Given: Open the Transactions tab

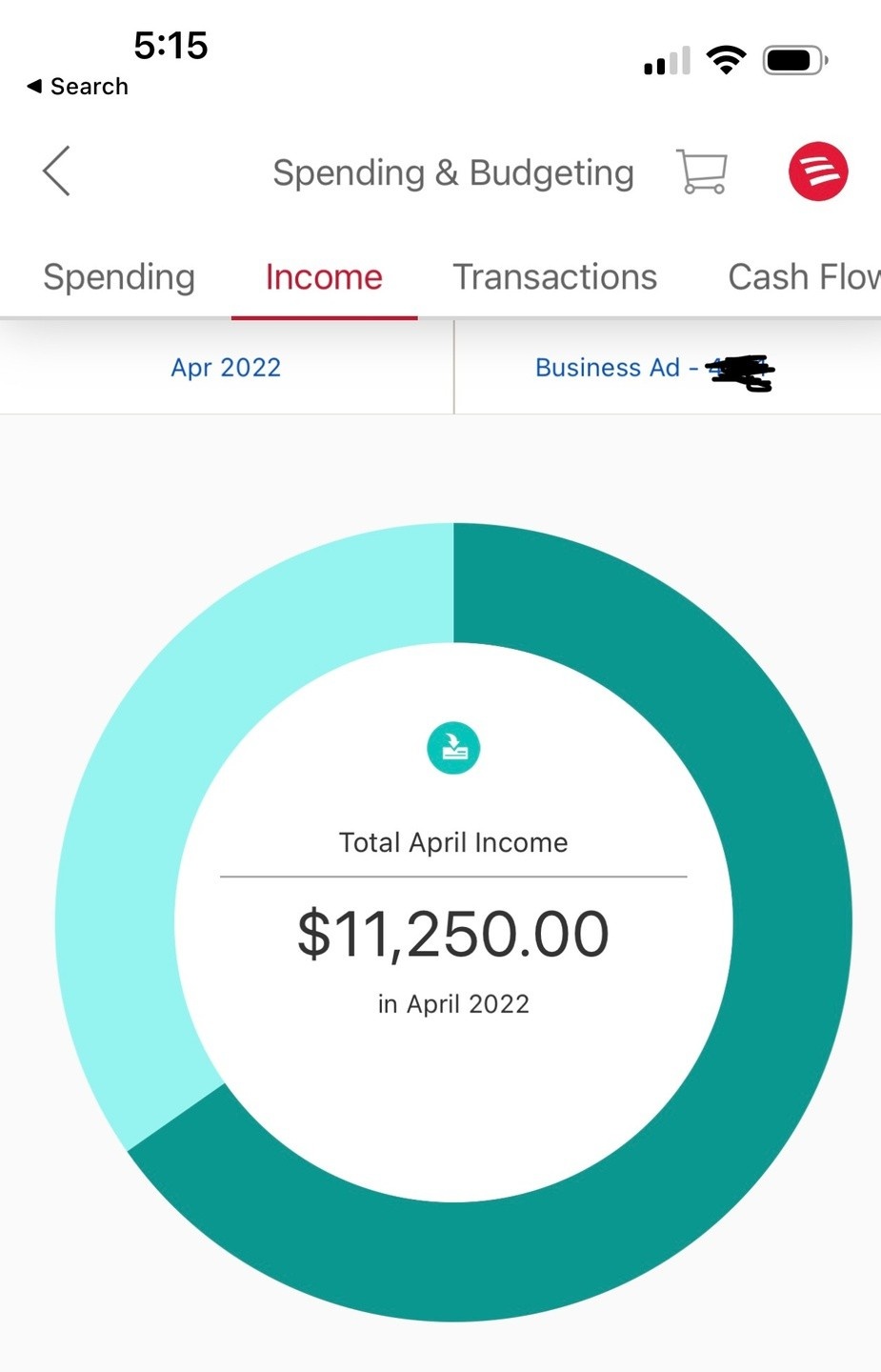Looking at the screenshot, I should pyautogui.click(x=554, y=277).
